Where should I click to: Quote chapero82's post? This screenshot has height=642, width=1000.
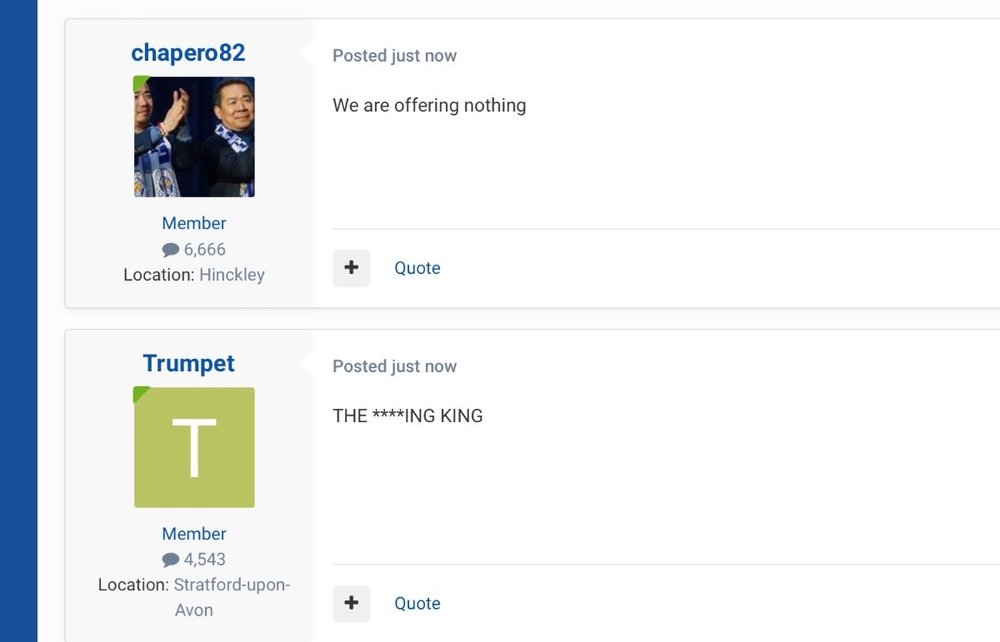(417, 268)
